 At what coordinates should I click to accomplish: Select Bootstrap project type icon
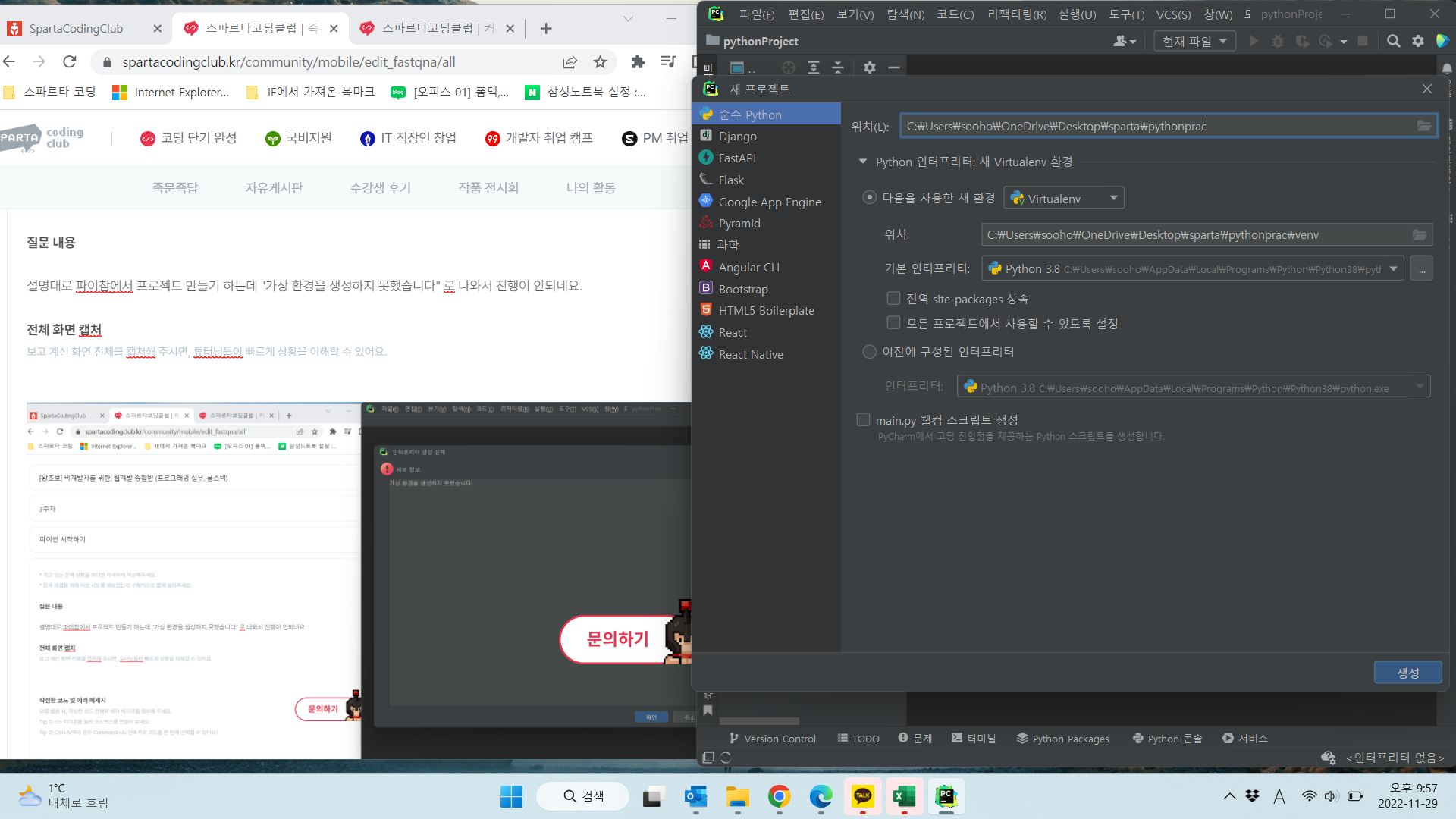(x=706, y=288)
